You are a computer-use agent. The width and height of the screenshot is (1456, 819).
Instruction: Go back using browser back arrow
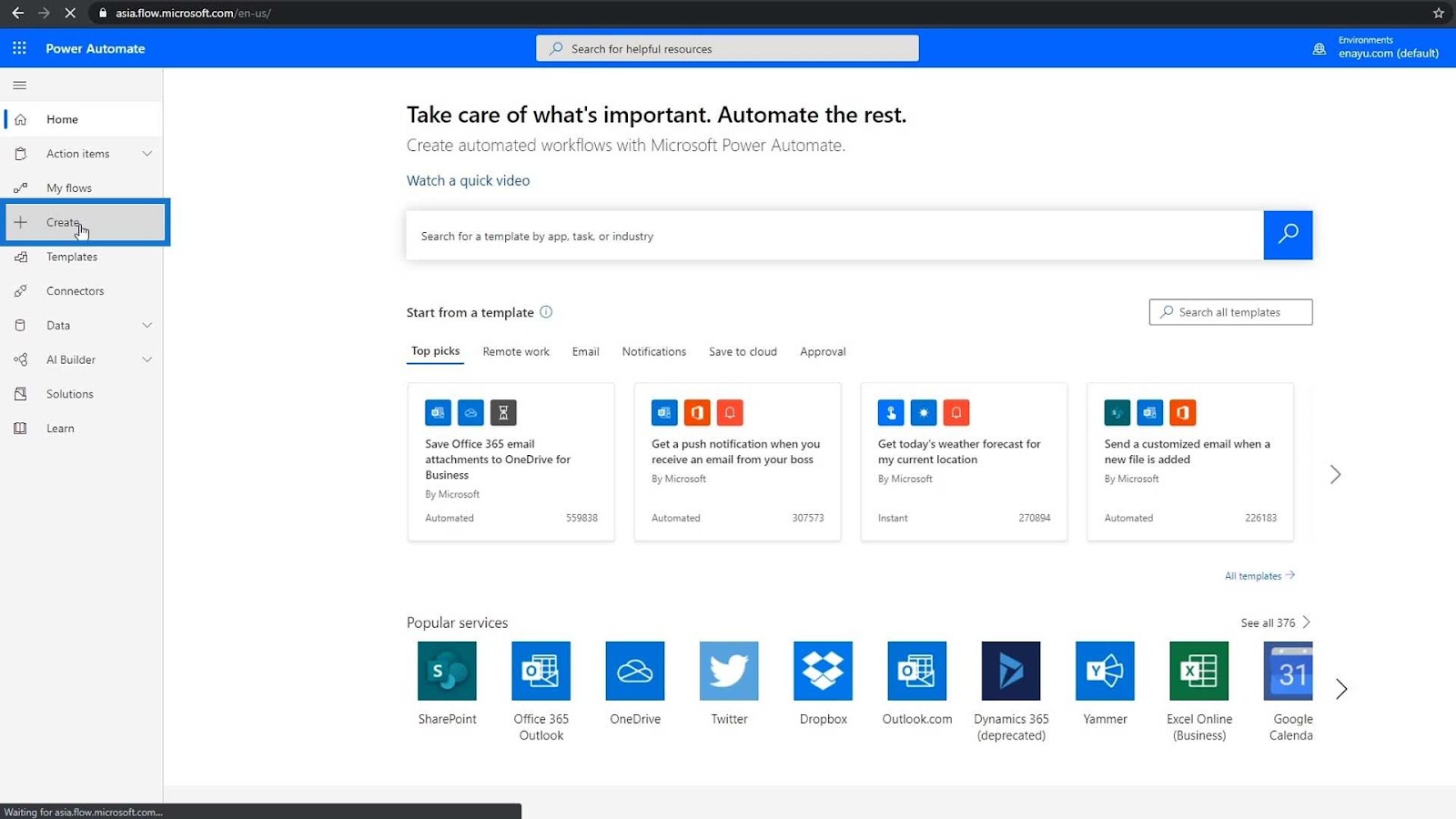(x=17, y=13)
